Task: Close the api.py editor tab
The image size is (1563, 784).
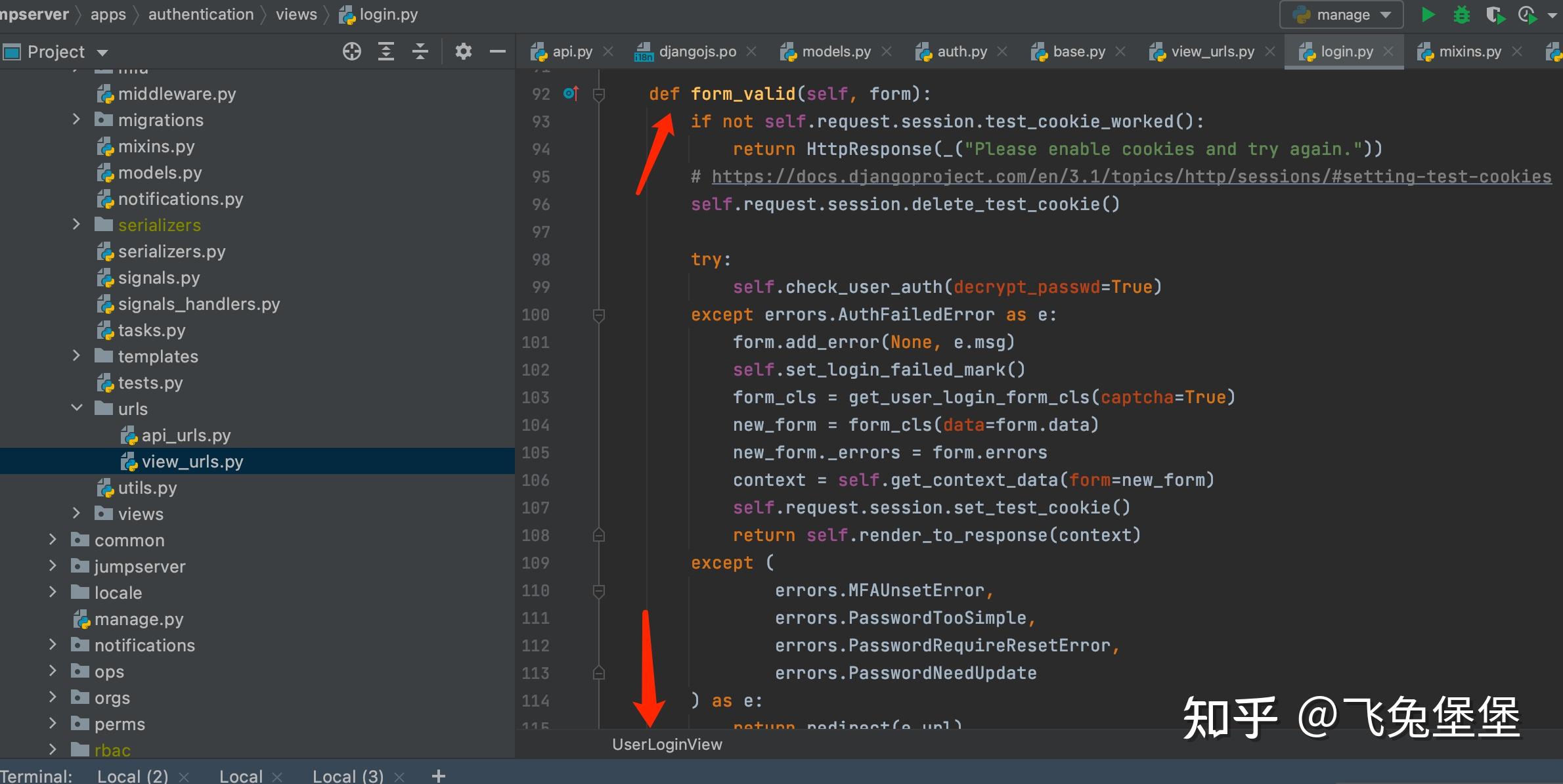Action: 608,51
